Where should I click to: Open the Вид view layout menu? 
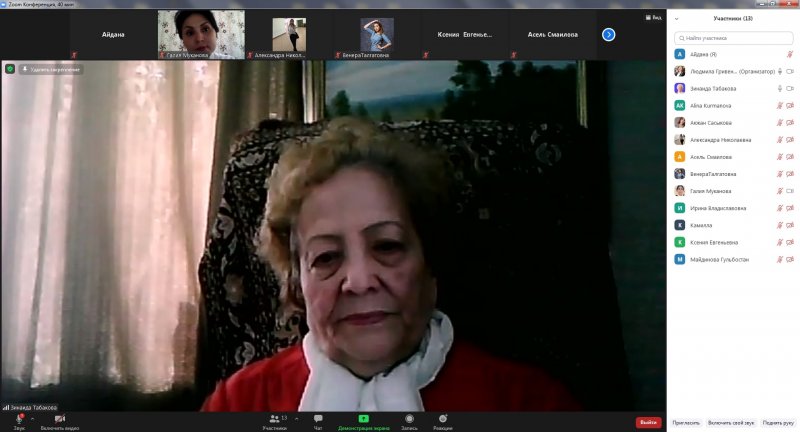click(653, 17)
